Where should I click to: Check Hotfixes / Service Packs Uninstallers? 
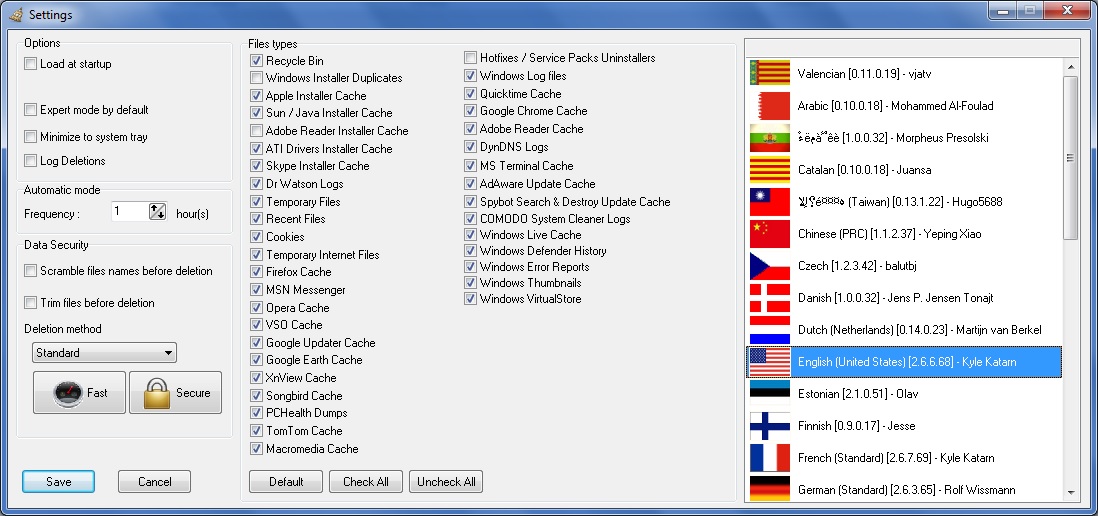click(471, 58)
